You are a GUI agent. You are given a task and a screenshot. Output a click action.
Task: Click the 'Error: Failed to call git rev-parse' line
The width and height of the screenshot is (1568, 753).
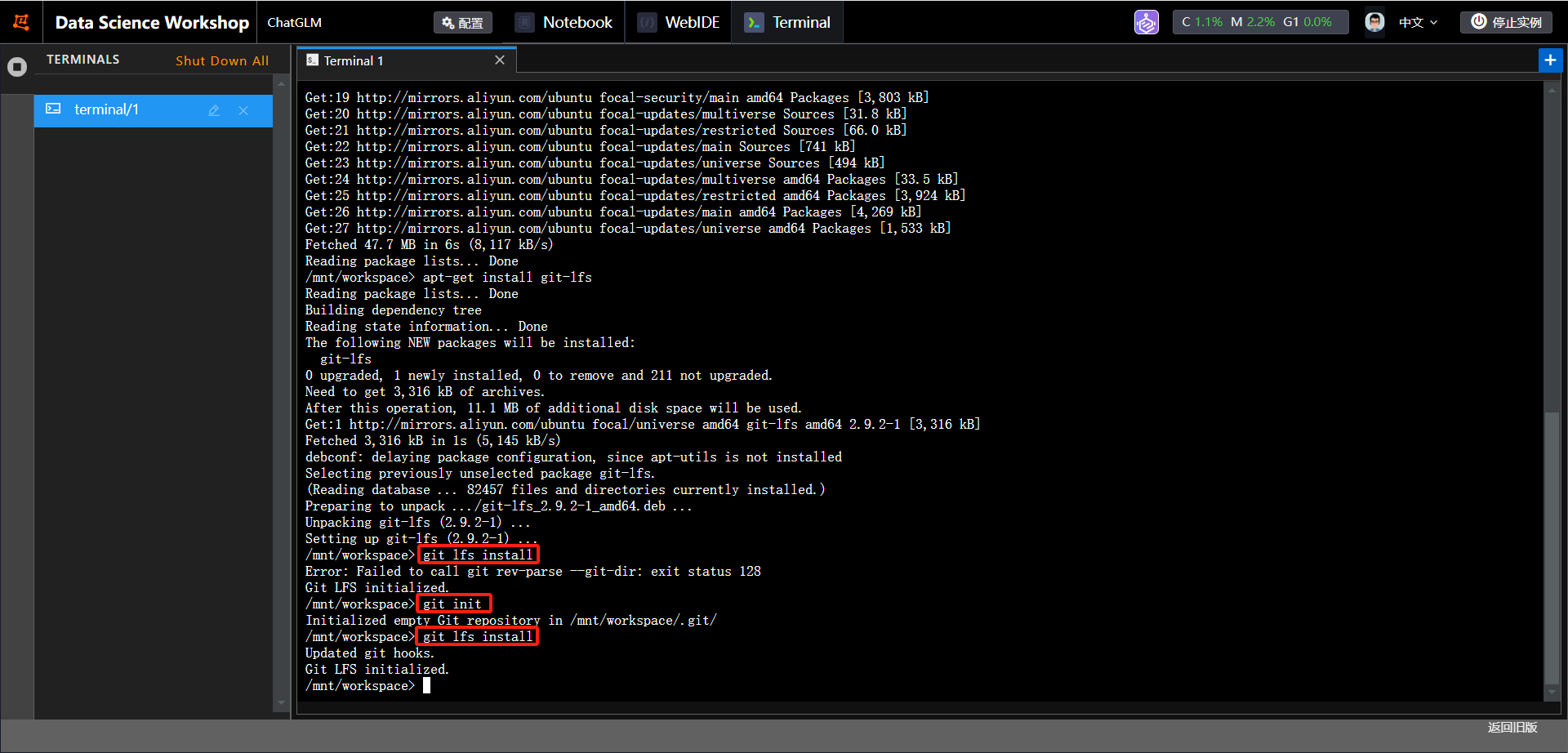(532, 571)
